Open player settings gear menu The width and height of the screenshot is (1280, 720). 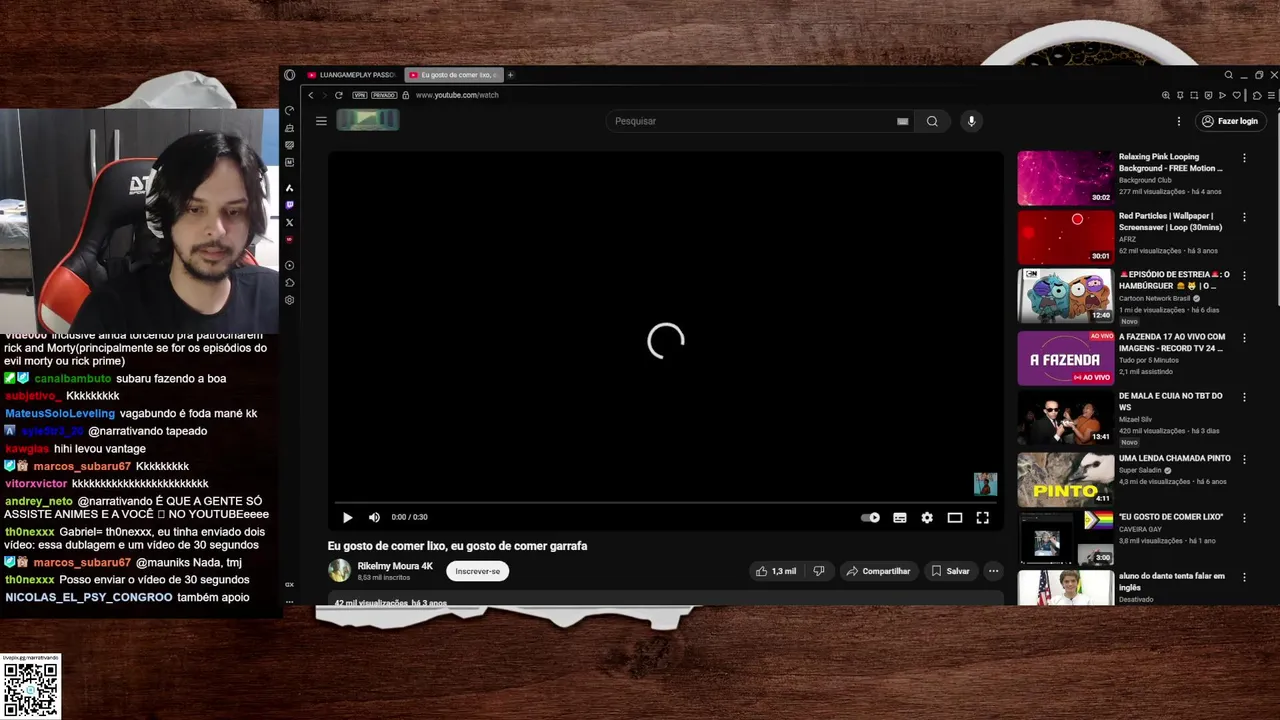(x=927, y=517)
